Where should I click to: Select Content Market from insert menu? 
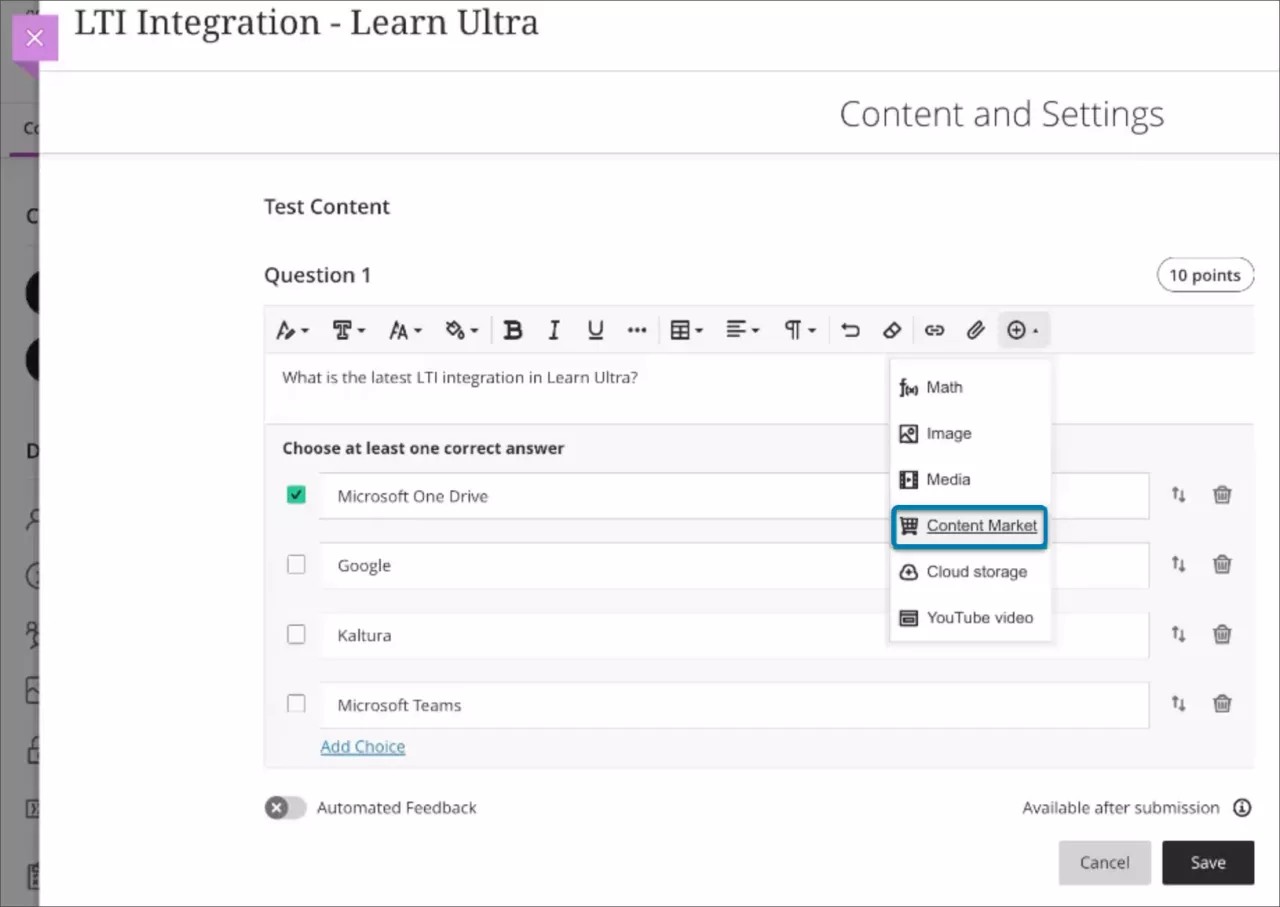(968, 525)
